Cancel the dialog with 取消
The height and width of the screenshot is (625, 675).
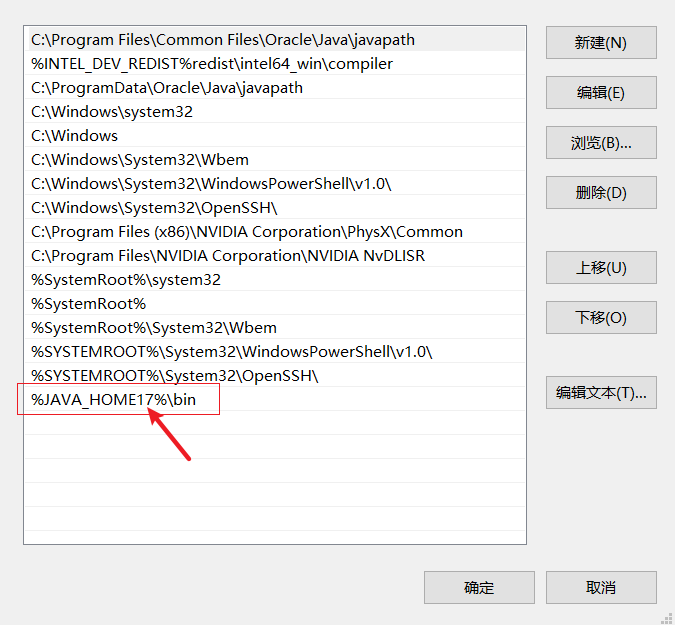click(601, 588)
